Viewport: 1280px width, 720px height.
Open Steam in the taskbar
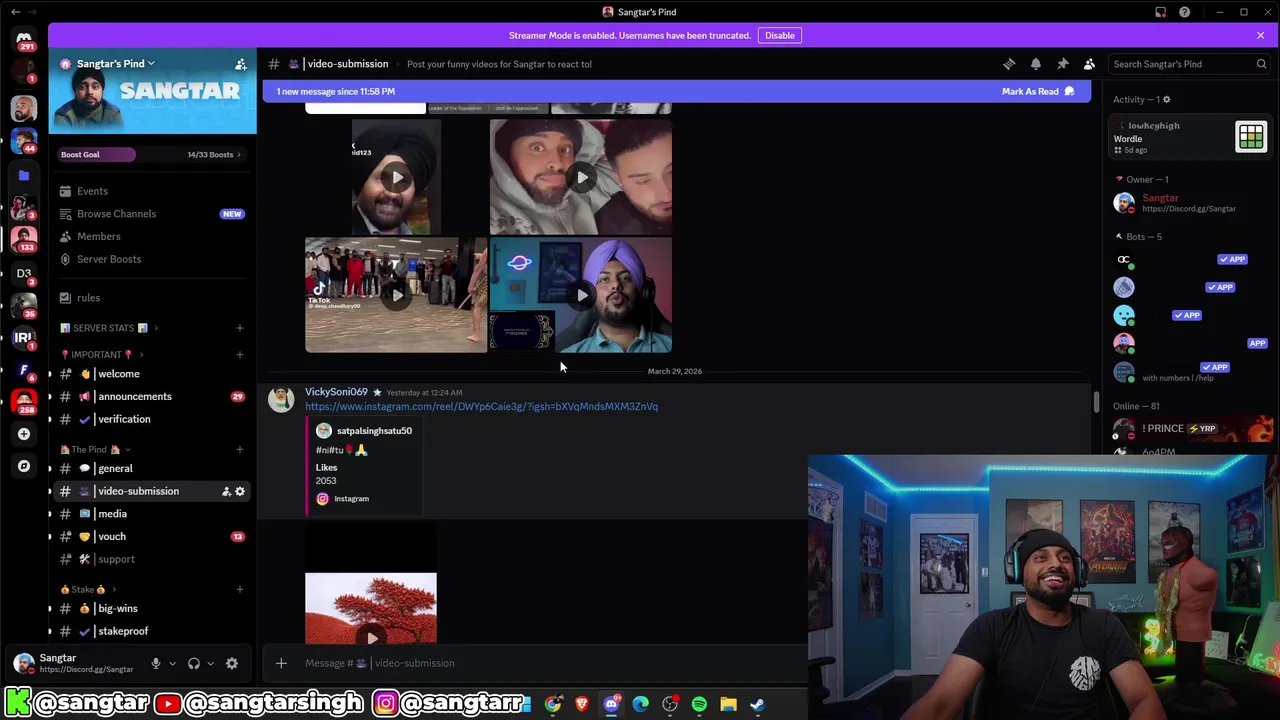(757, 705)
